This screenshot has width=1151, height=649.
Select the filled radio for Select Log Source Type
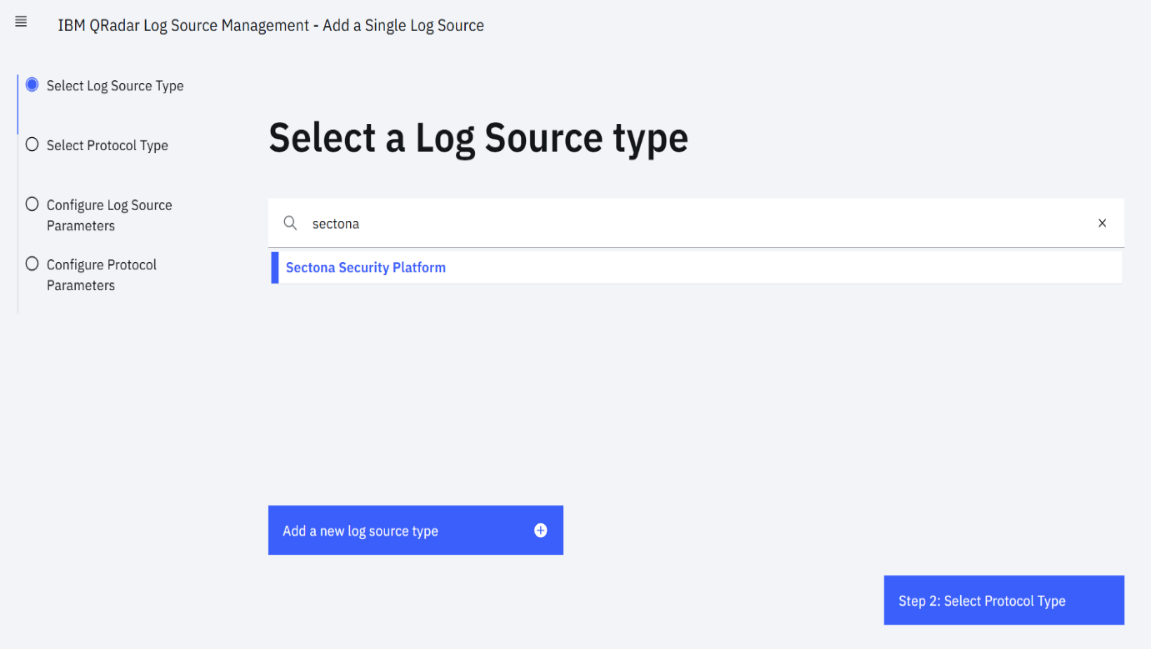(31, 85)
